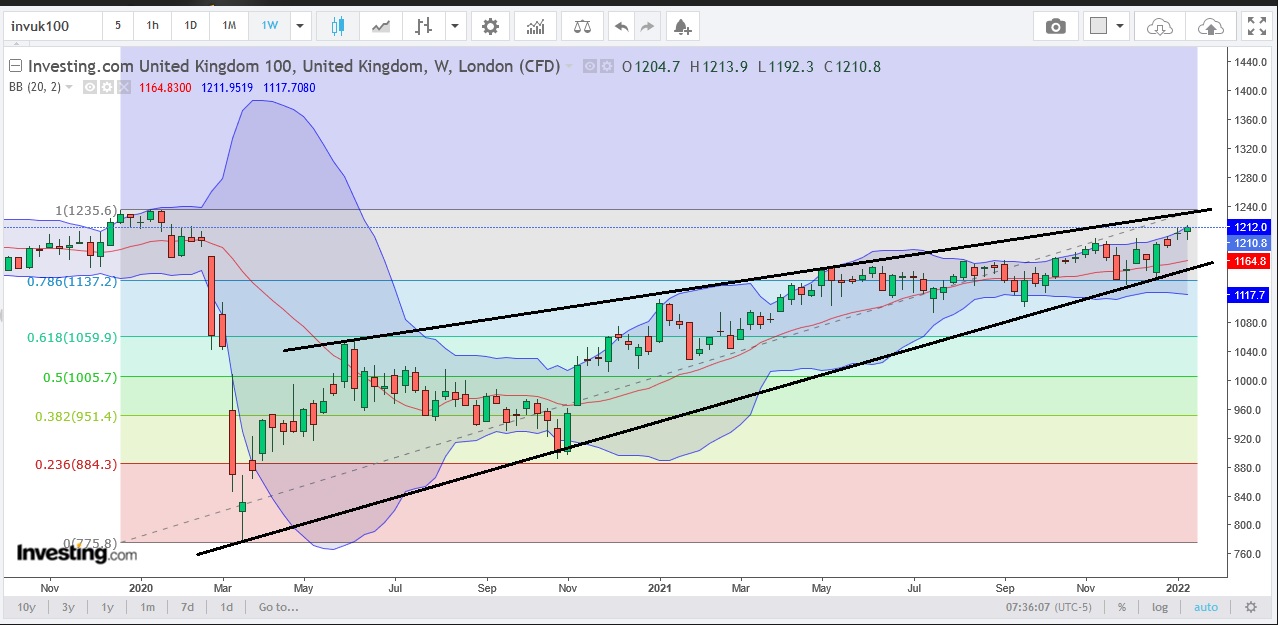Select the 1D interval tab

(x=190, y=26)
